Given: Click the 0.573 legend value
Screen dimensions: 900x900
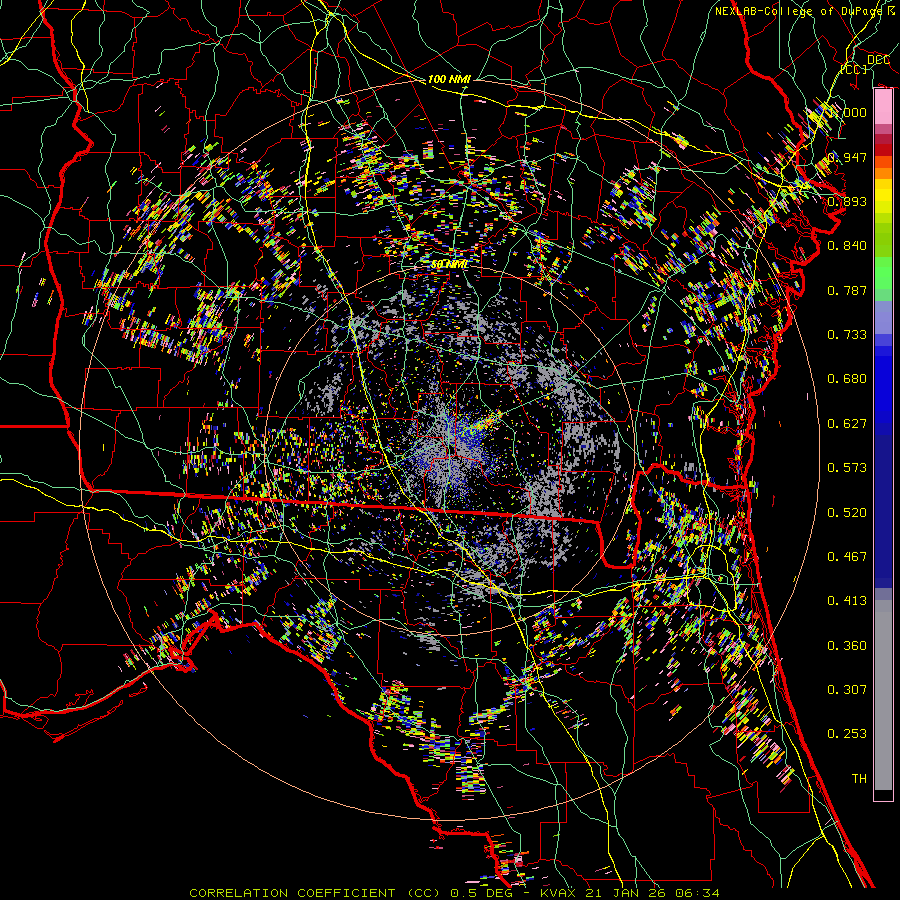Looking at the screenshot, I should 847,467.
